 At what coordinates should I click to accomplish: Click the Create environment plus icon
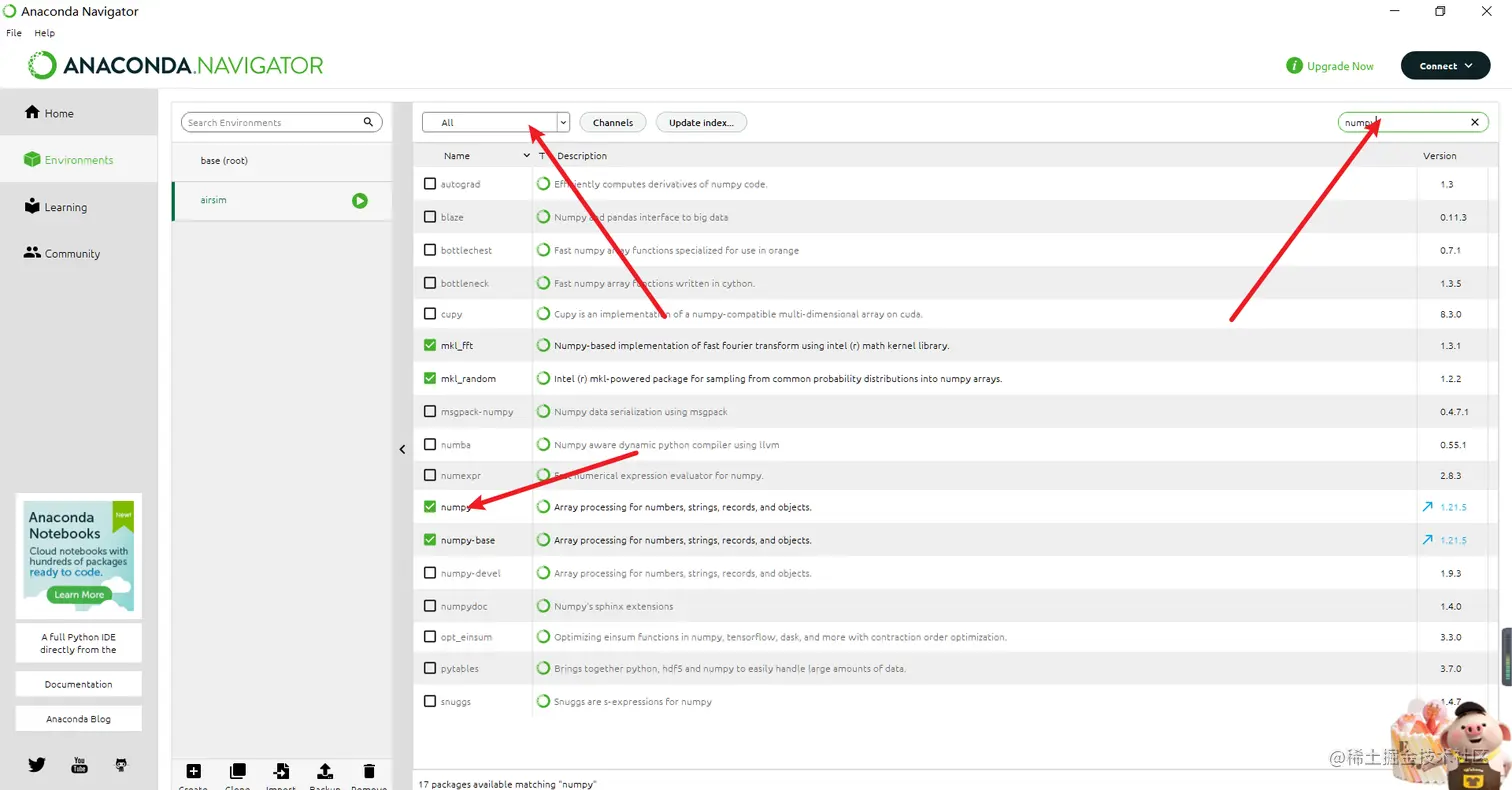pos(194,771)
